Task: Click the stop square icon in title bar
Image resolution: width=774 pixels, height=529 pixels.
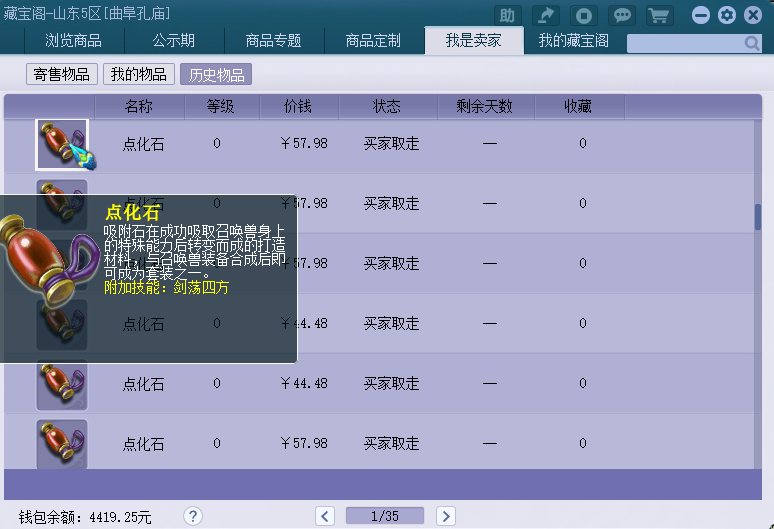Action: coord(585,15)
